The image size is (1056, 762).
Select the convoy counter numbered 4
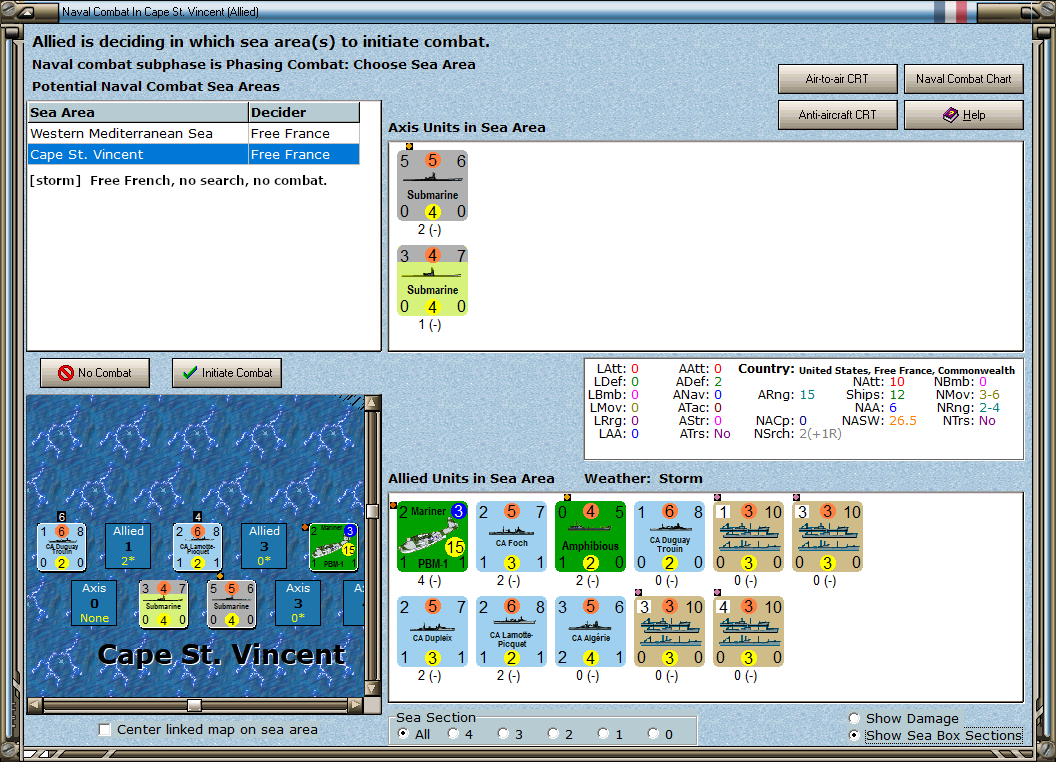click(749, 632)
